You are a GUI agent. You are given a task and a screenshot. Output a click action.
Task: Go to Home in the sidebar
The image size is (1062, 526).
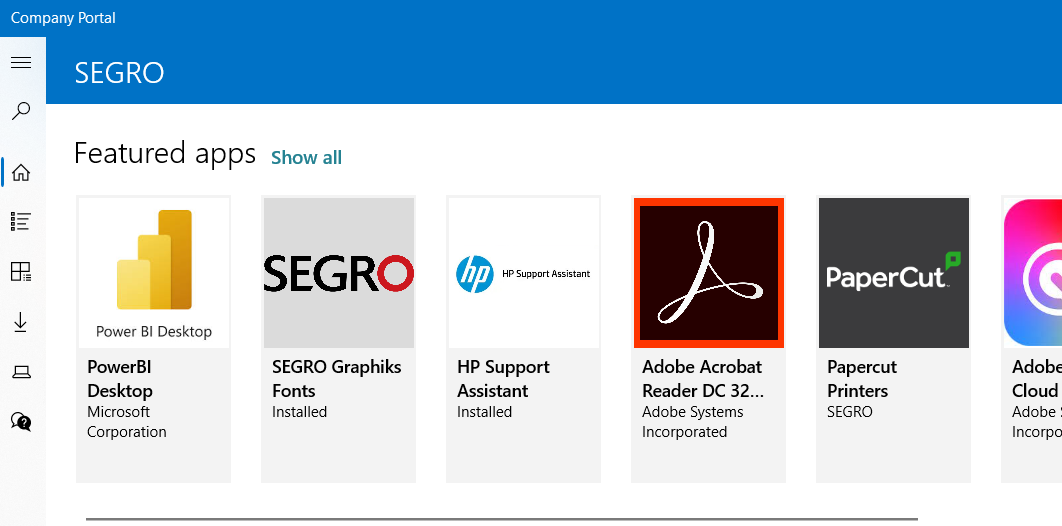pos(21,173)
